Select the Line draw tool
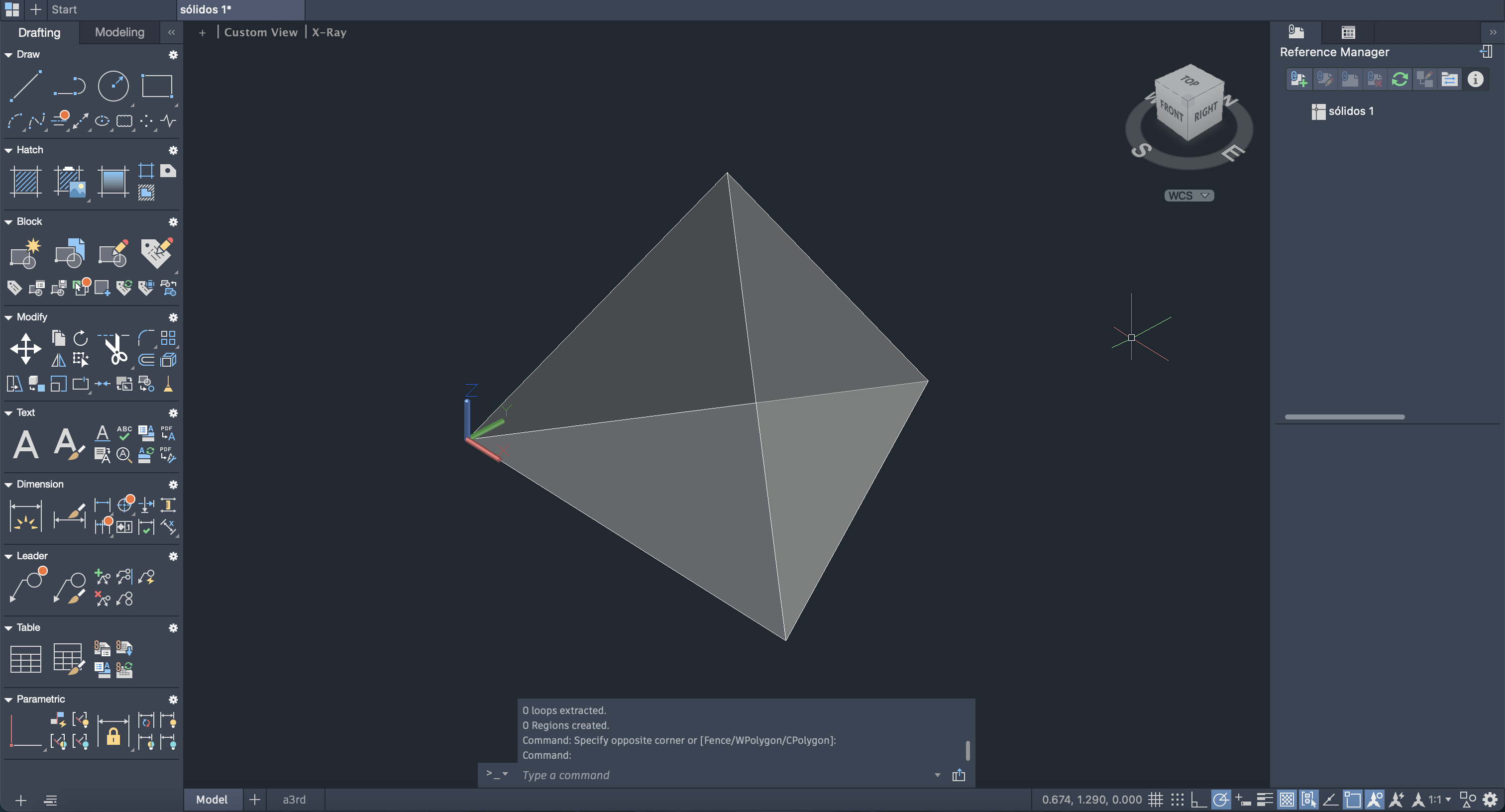This screenshot has height=812, width=1505. [x=26, y=86]
